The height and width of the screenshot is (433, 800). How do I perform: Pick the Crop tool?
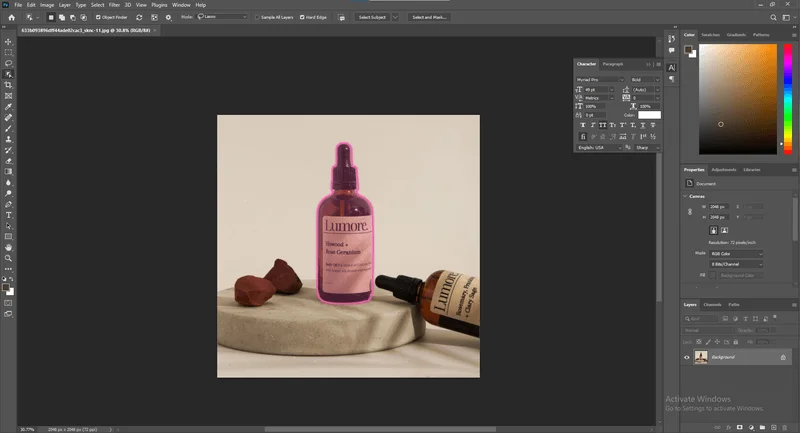tap(9, 85)
